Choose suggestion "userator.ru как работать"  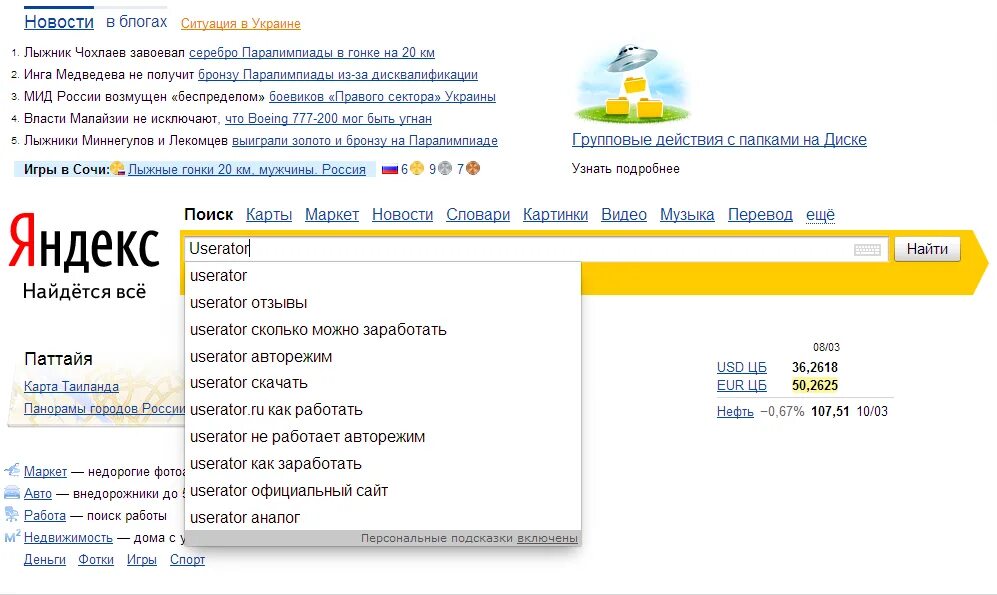point(383,410)
